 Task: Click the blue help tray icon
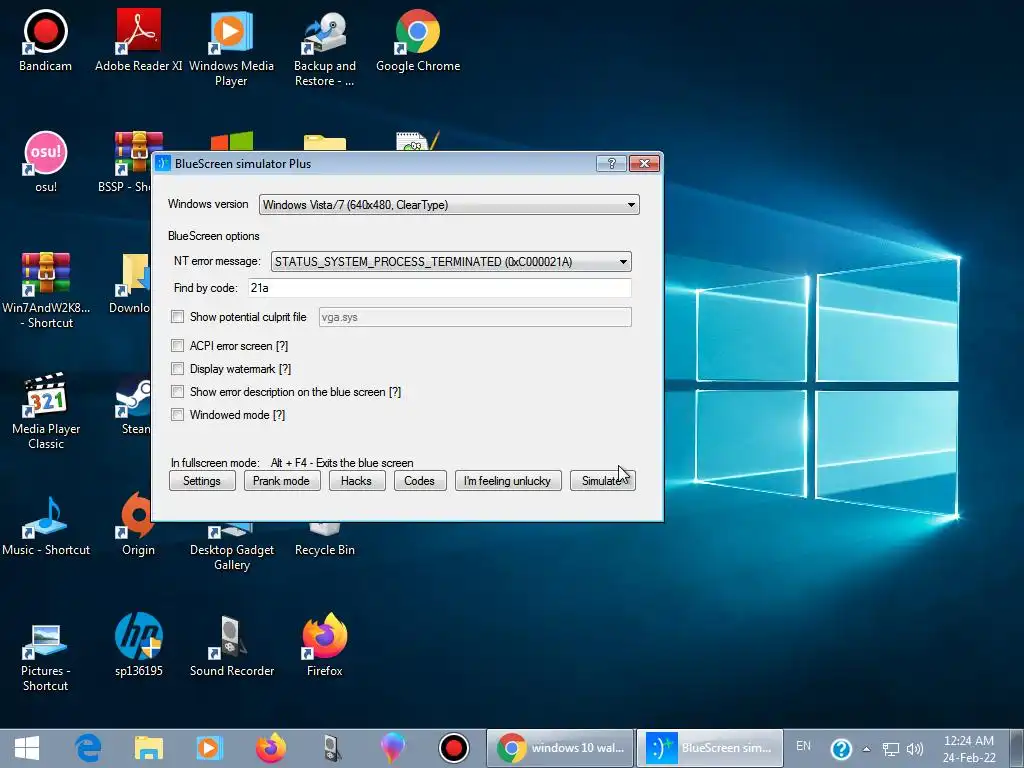(x=841, y=749)
